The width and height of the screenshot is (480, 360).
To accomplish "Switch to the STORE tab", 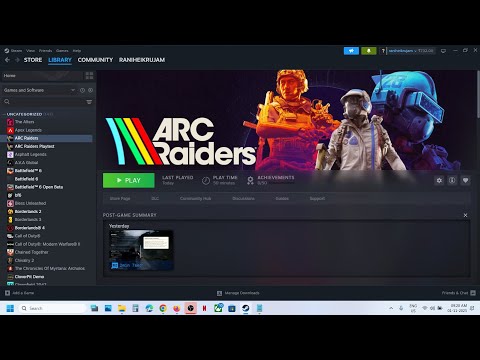I will [x=33, y=60].
